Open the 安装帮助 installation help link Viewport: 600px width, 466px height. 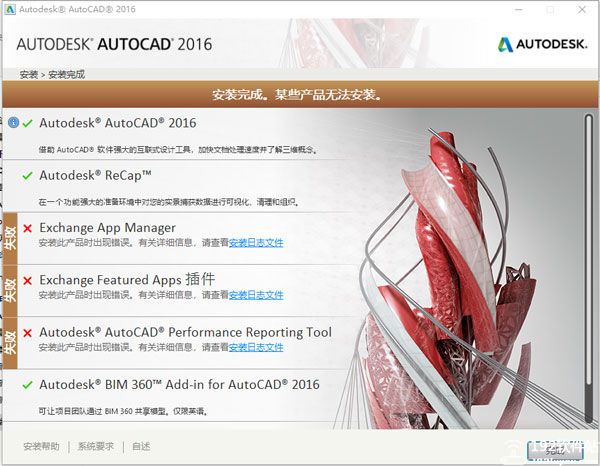click(41, 447)
